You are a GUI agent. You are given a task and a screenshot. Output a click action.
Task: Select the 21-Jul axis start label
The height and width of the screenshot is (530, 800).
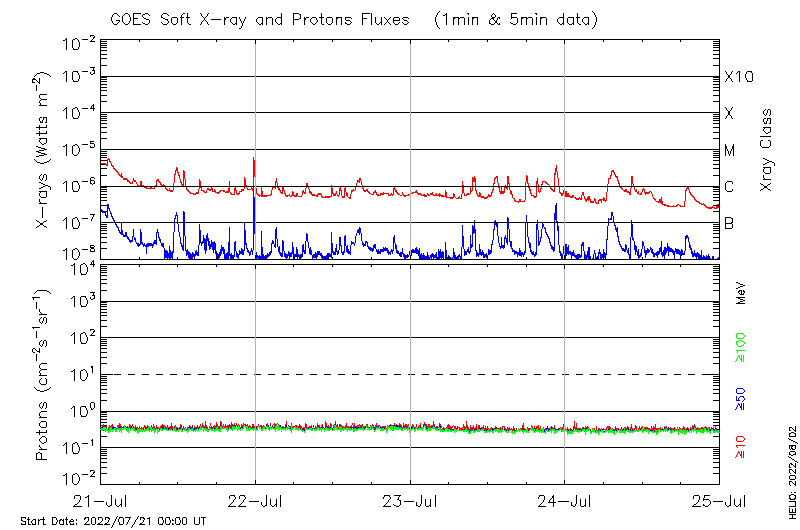point(100,500)
